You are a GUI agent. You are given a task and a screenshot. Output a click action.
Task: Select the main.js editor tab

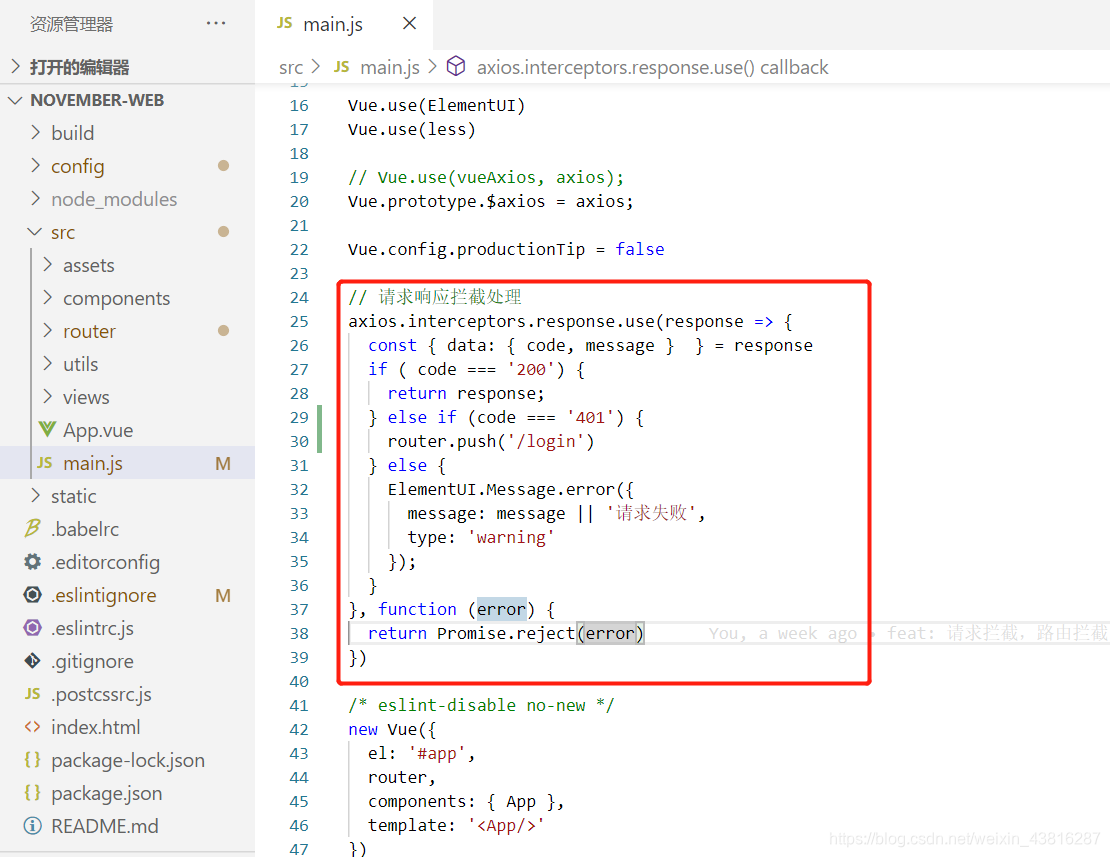coord(344,24)
